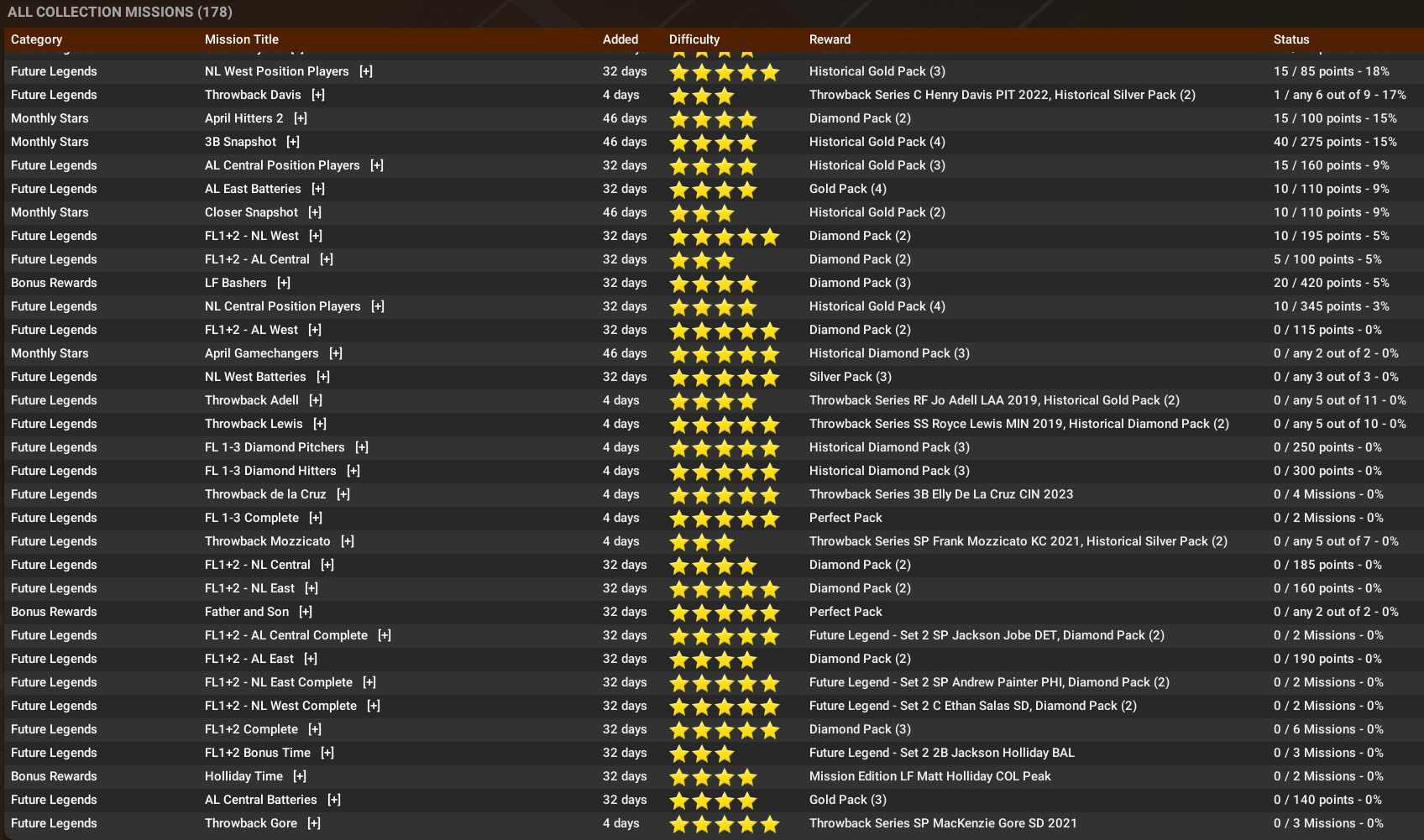1424x840 pixels.
Task: Sort by the Reward column header
Action: click(x=830, y=39)
